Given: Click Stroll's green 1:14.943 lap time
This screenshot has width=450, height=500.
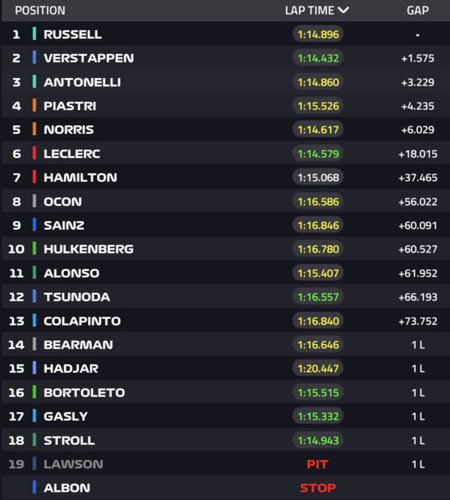Looking at the screenshot, I should (x=318, y=440).
